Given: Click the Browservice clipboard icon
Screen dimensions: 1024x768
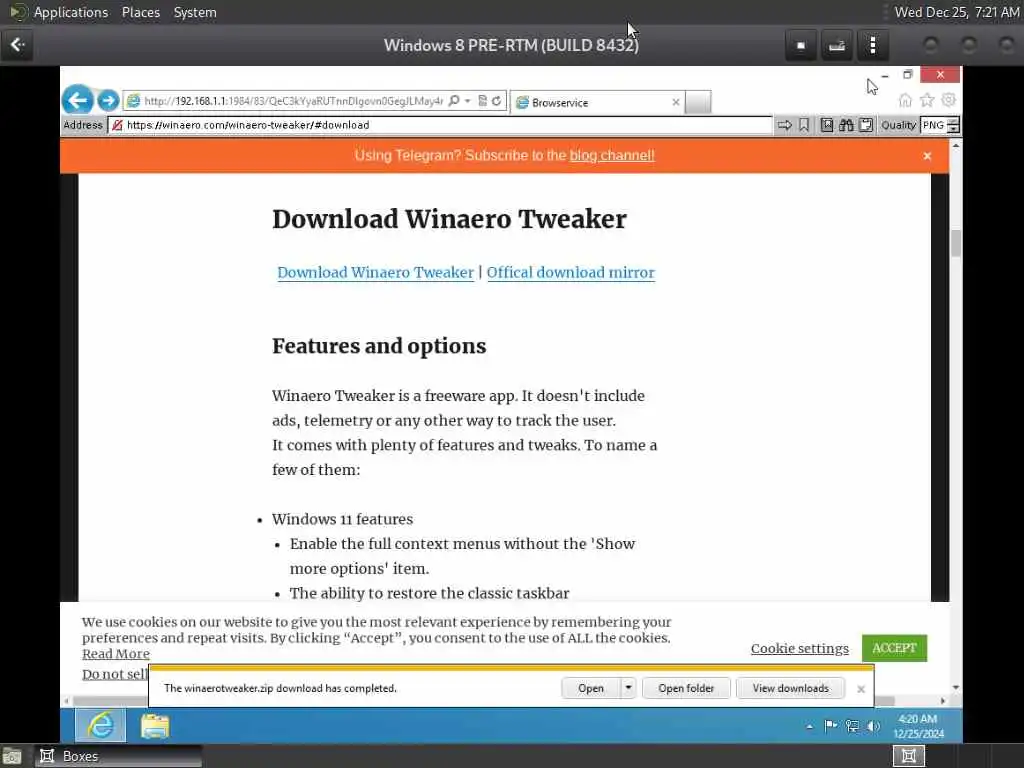Looking at the screenshot, I should pos(866,125).
